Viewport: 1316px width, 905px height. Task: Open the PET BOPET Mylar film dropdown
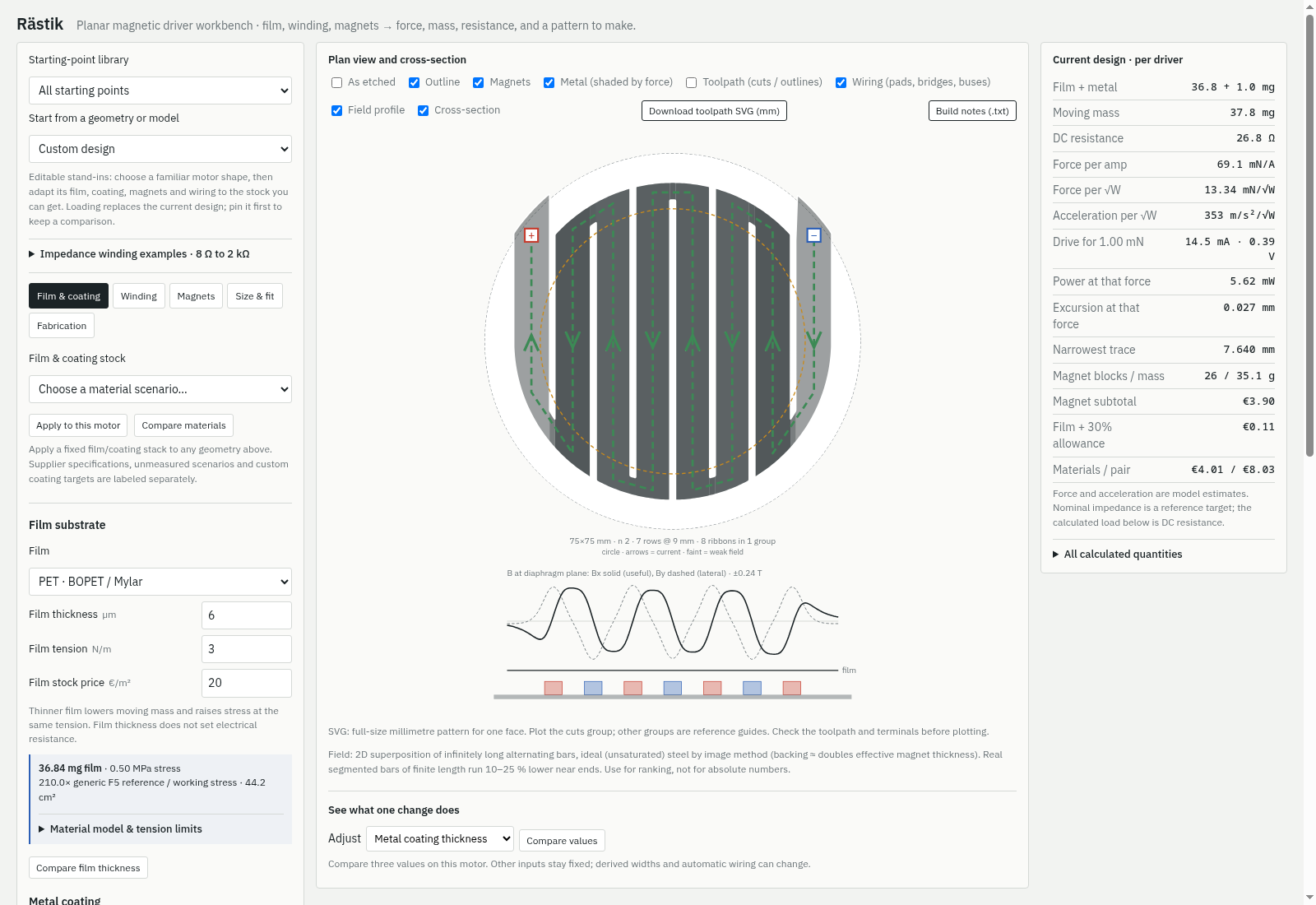[160, 582]
